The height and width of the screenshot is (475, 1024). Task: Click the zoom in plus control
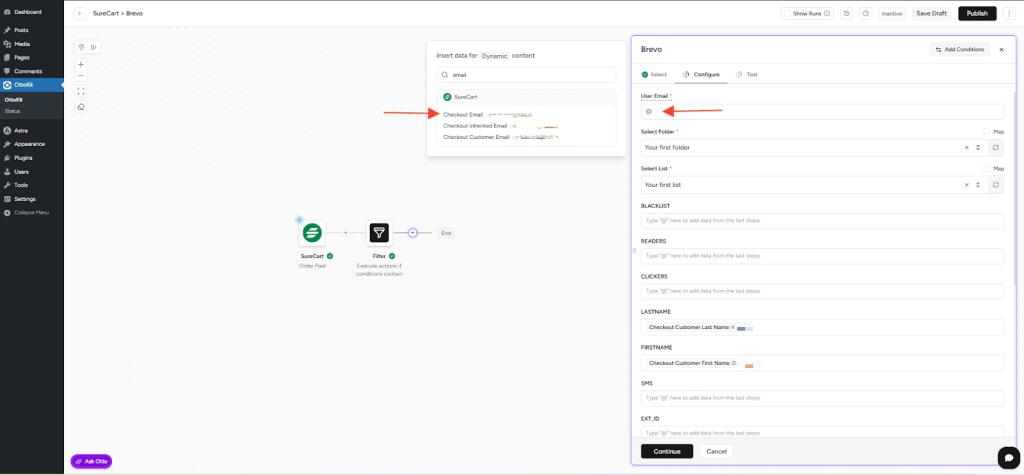pyautogui.click(x=81, y=64)
